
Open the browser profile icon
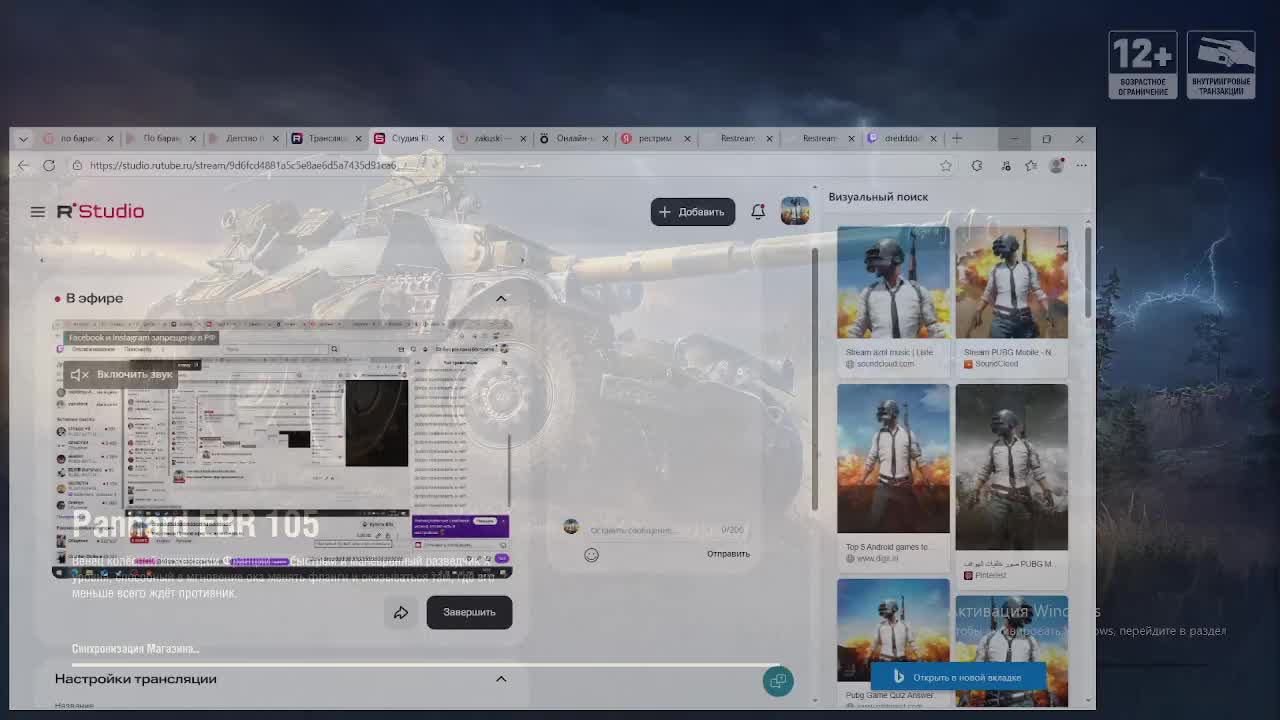click(1056, 165)
